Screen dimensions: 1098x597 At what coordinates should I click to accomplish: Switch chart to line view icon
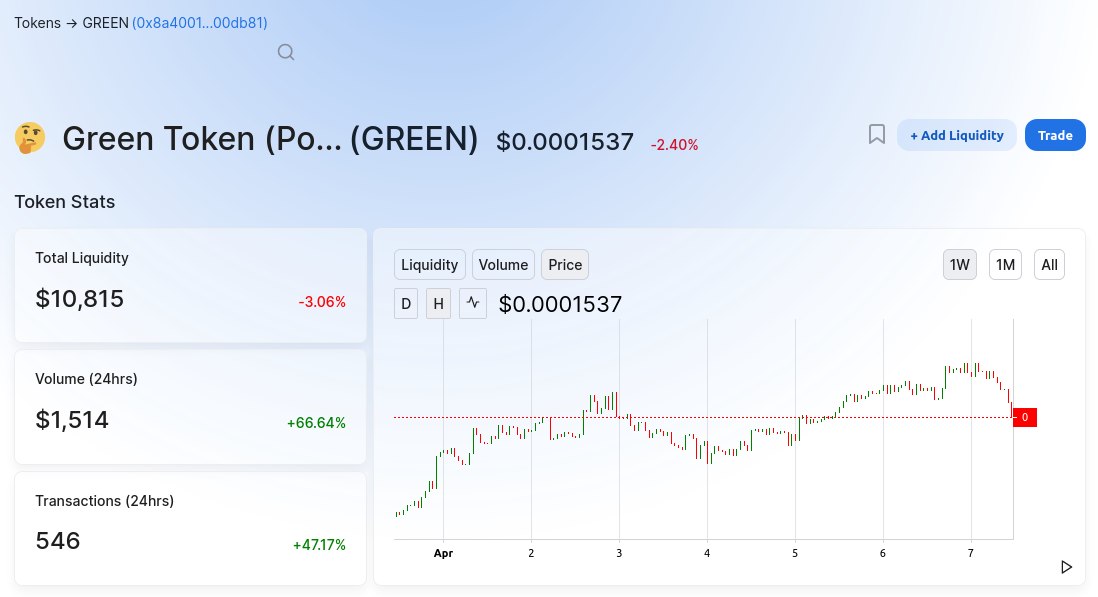(473, 304)
